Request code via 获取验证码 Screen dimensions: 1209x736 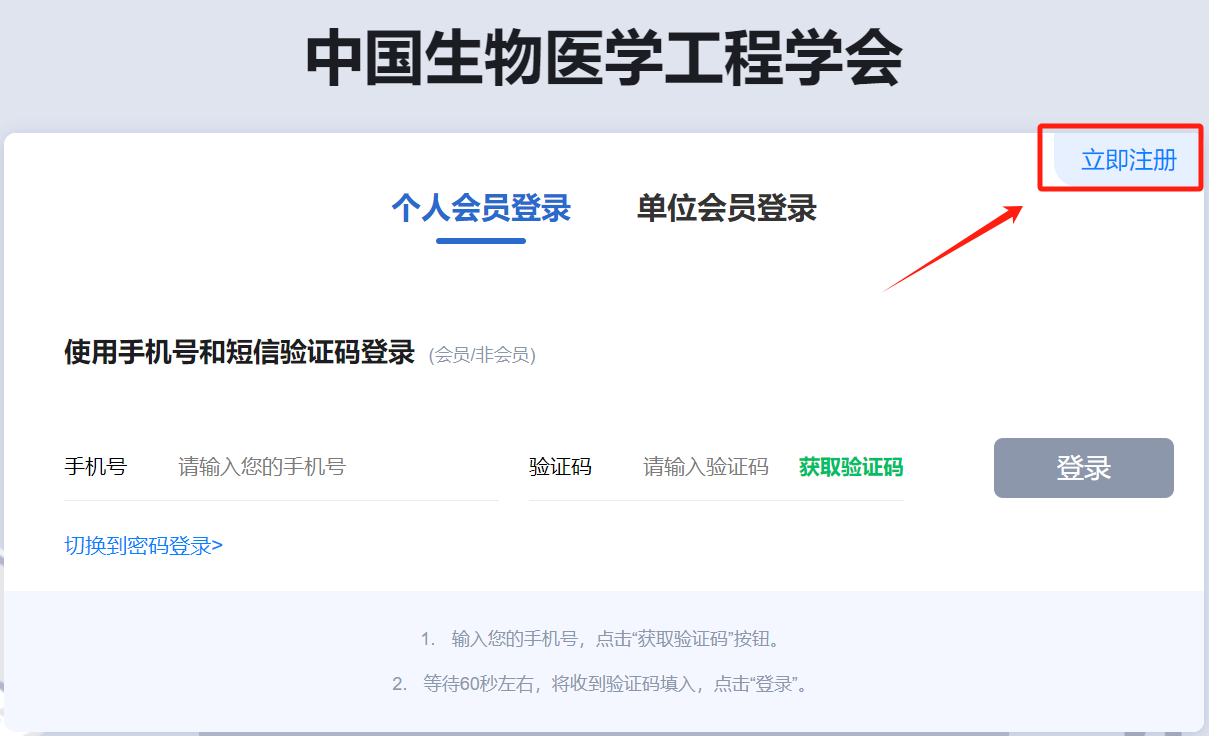coord(851,467)
